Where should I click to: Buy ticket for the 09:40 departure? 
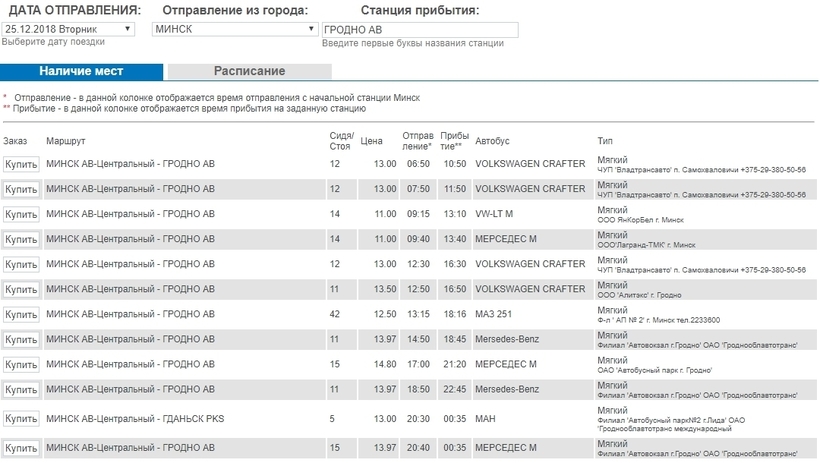click(21, 240)
